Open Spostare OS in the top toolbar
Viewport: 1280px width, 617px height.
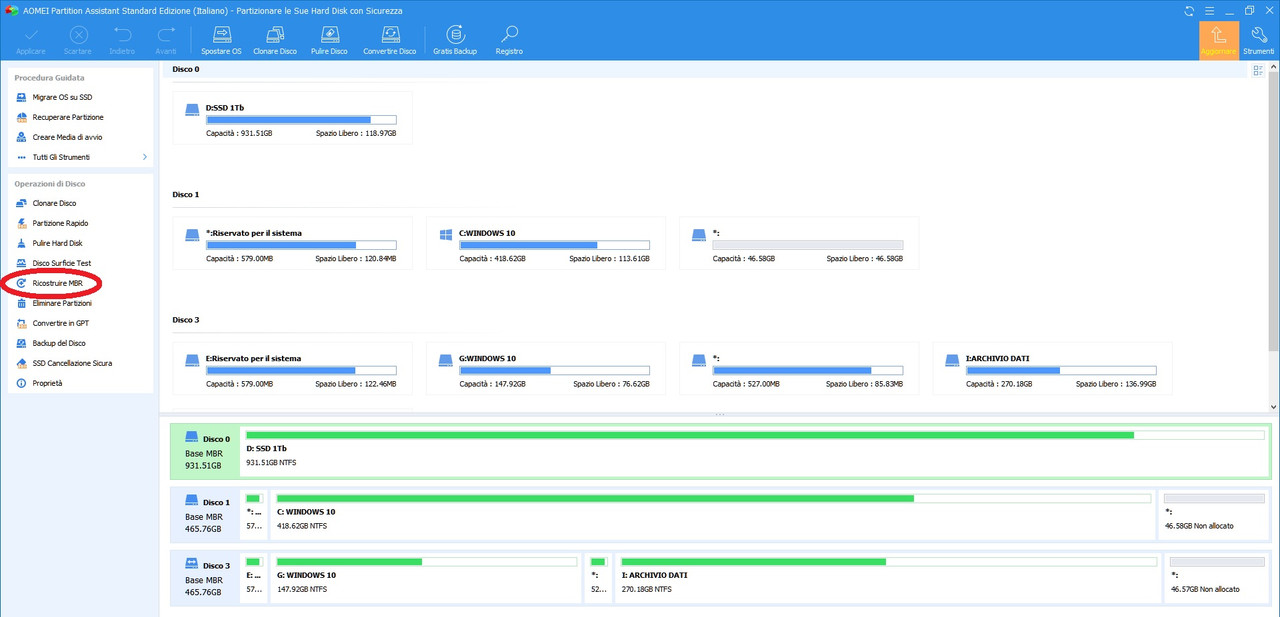click(221, 40)
